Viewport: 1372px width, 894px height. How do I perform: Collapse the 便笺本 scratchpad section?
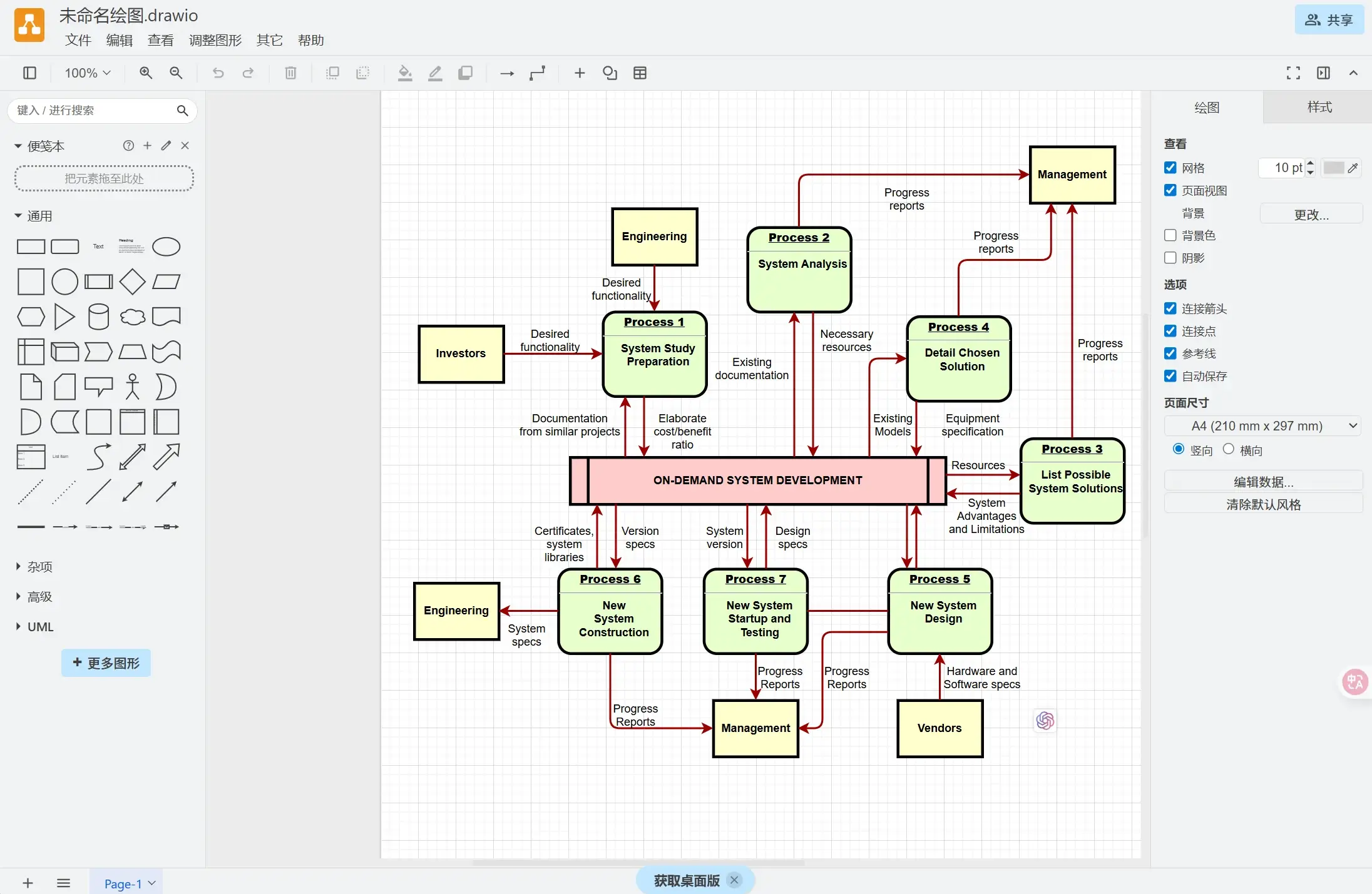(x=18, y=146)
